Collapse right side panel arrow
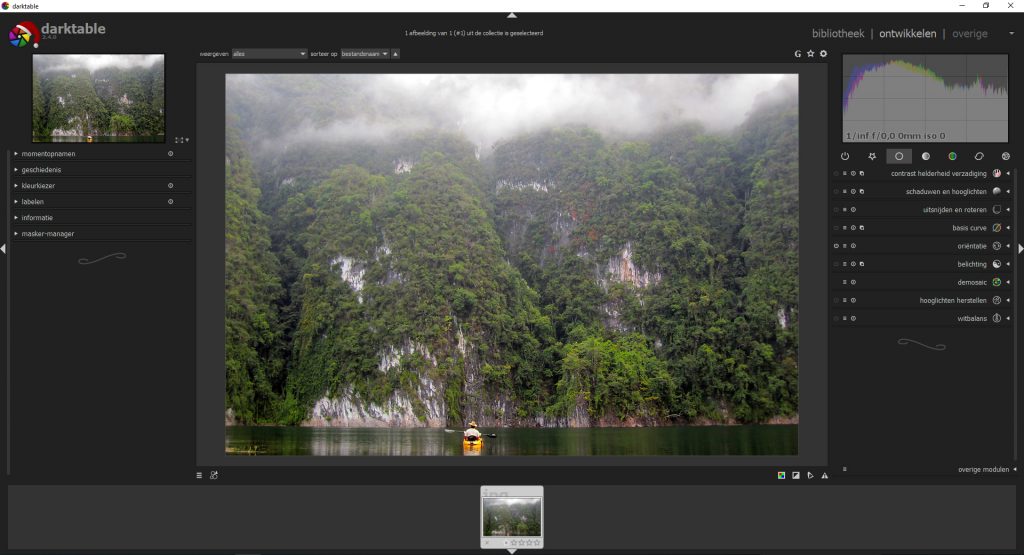This screenshot has height=555, width=1024. pyautogui.click(x=1021, y=249)
